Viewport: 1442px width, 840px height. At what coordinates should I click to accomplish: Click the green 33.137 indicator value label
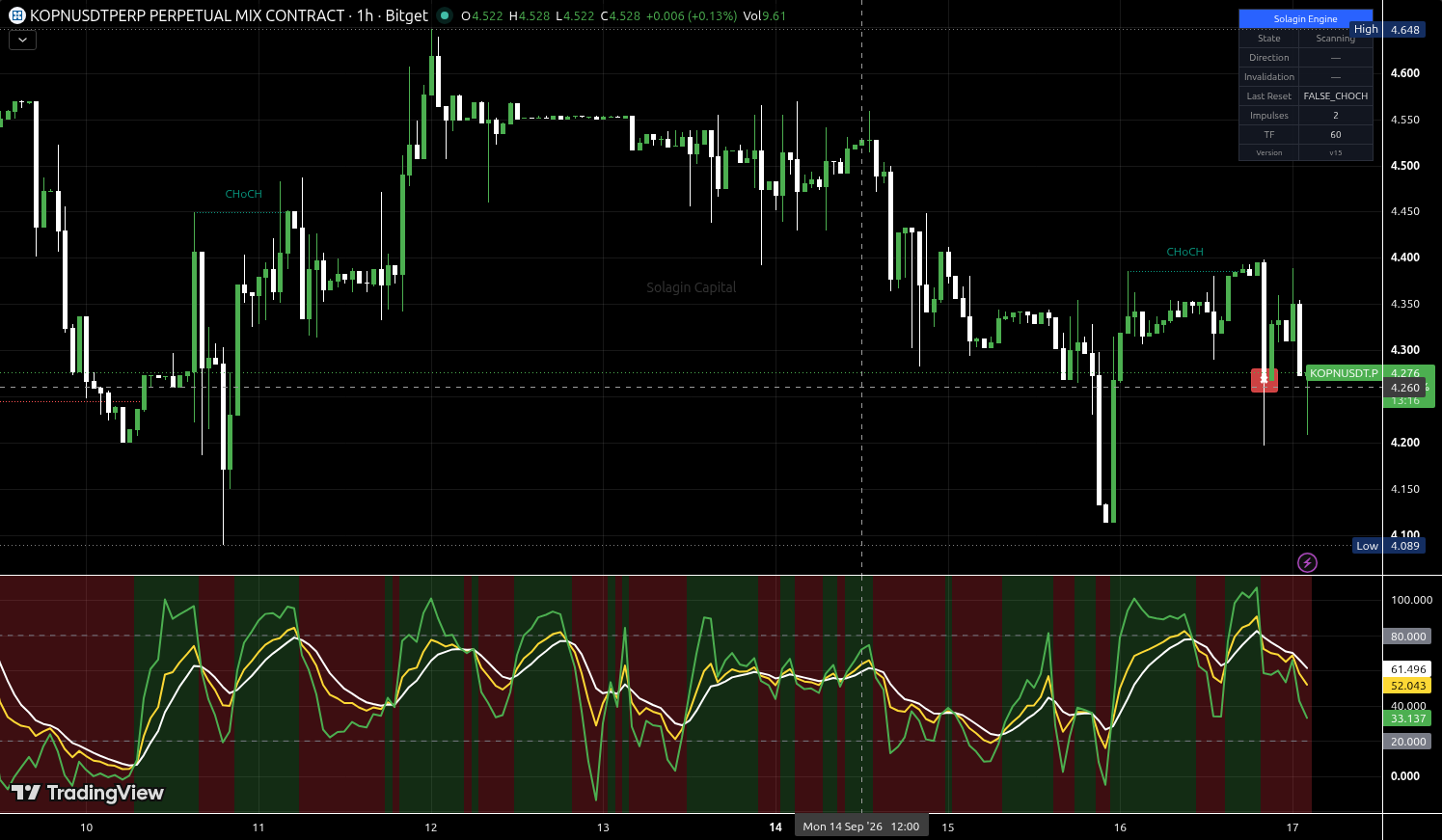click(1407, 718)
